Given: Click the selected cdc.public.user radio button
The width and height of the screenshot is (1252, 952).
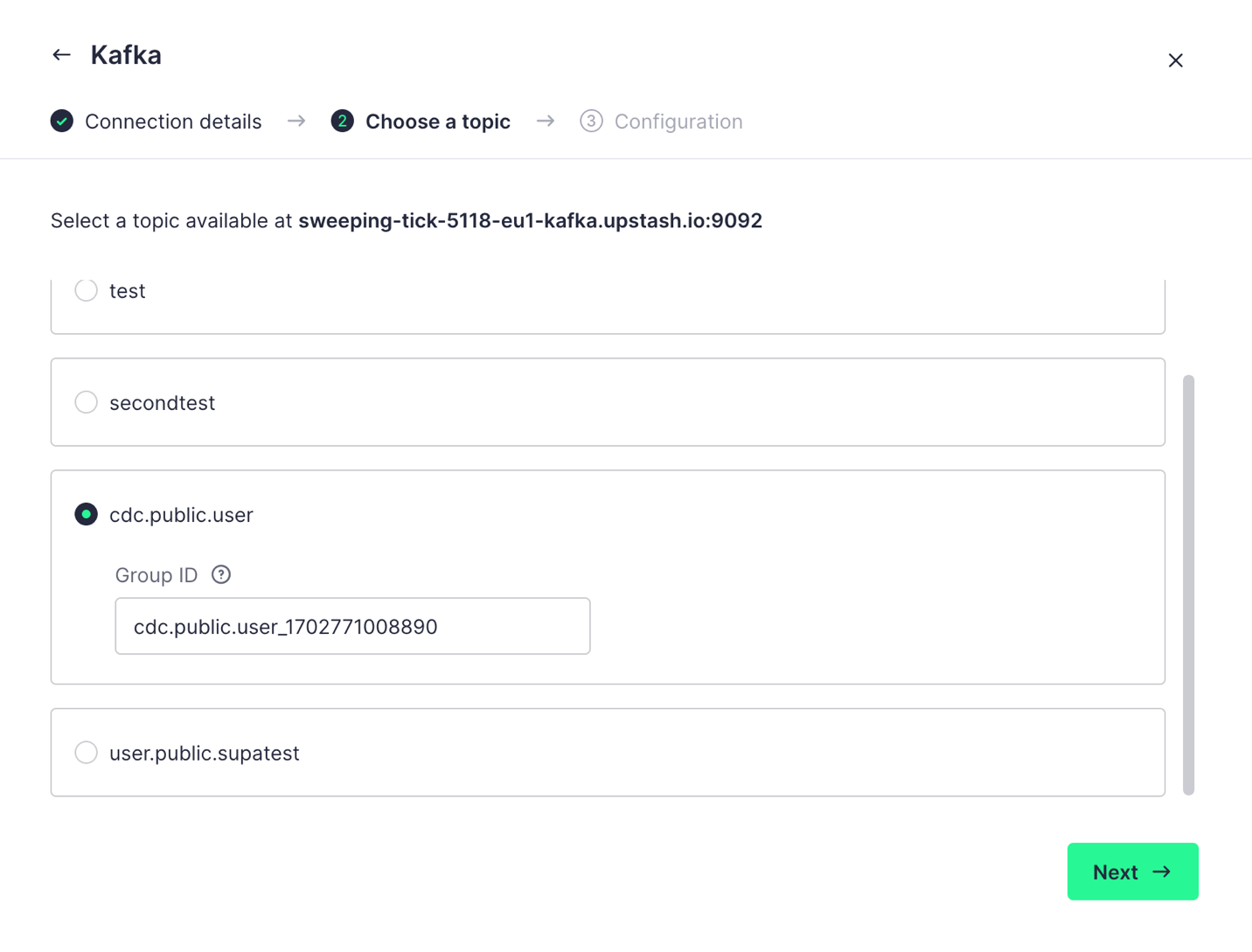Looking at the screenshot, I should click(86, 514).
